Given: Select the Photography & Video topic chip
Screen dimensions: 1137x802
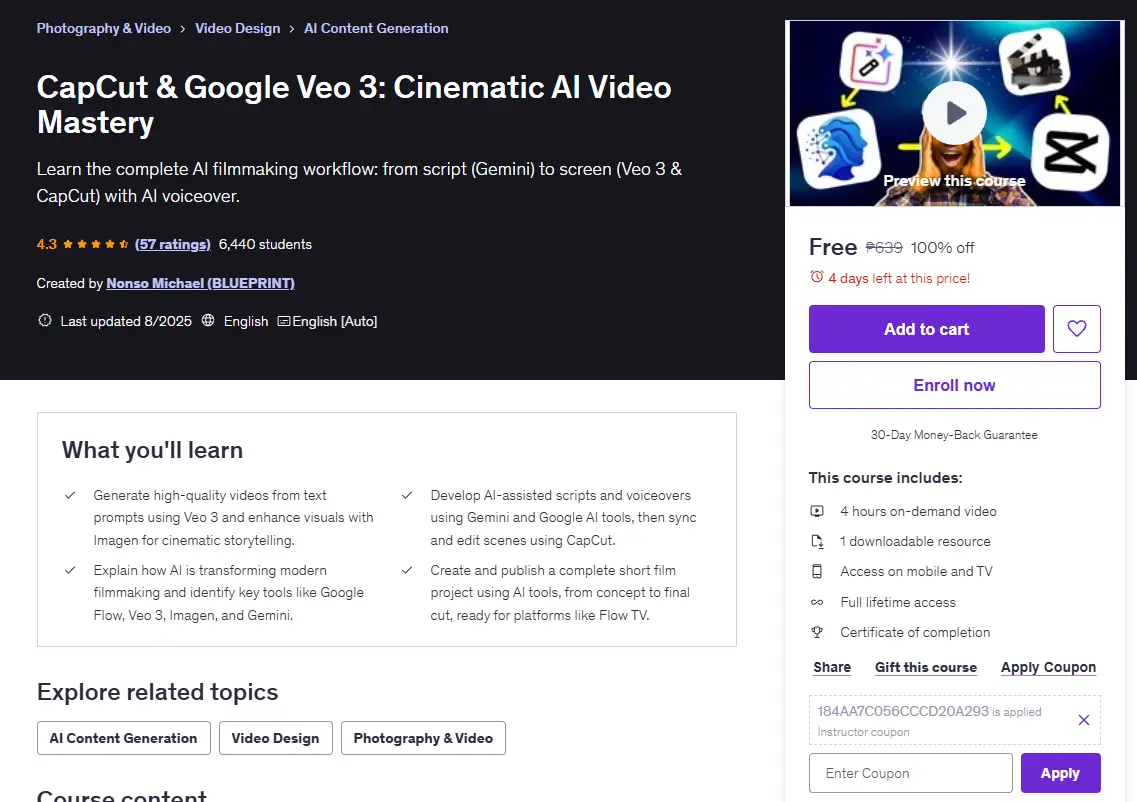Looking at the screenshot, I should click(423, 738).
